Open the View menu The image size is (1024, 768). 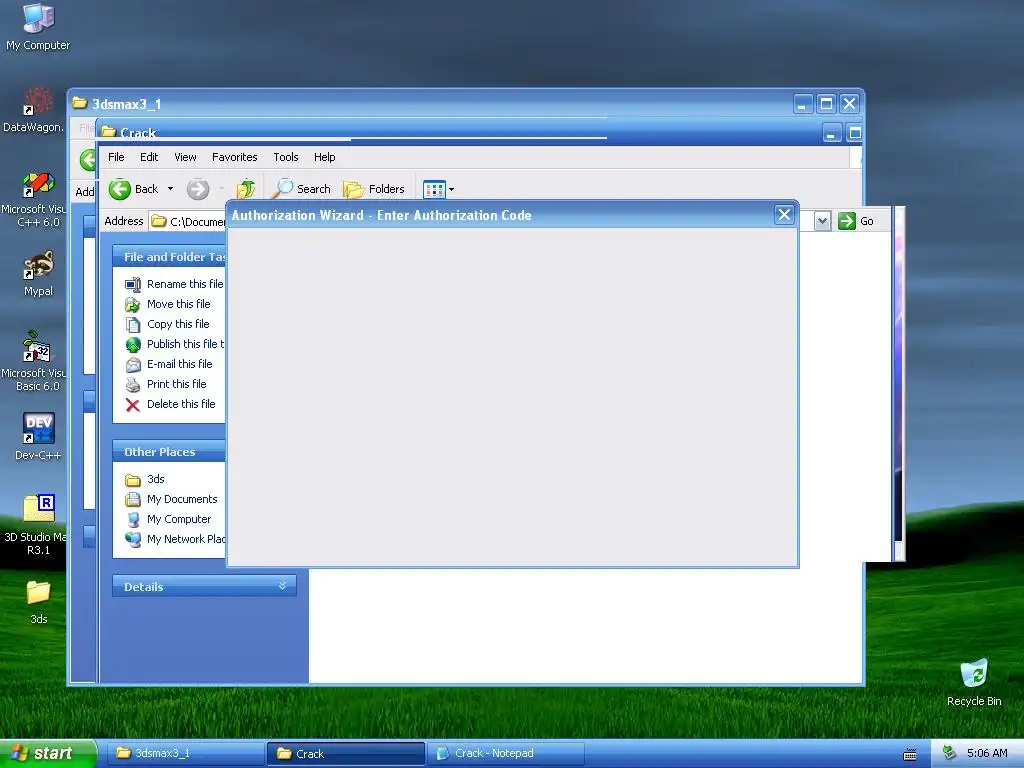(185, 157)
